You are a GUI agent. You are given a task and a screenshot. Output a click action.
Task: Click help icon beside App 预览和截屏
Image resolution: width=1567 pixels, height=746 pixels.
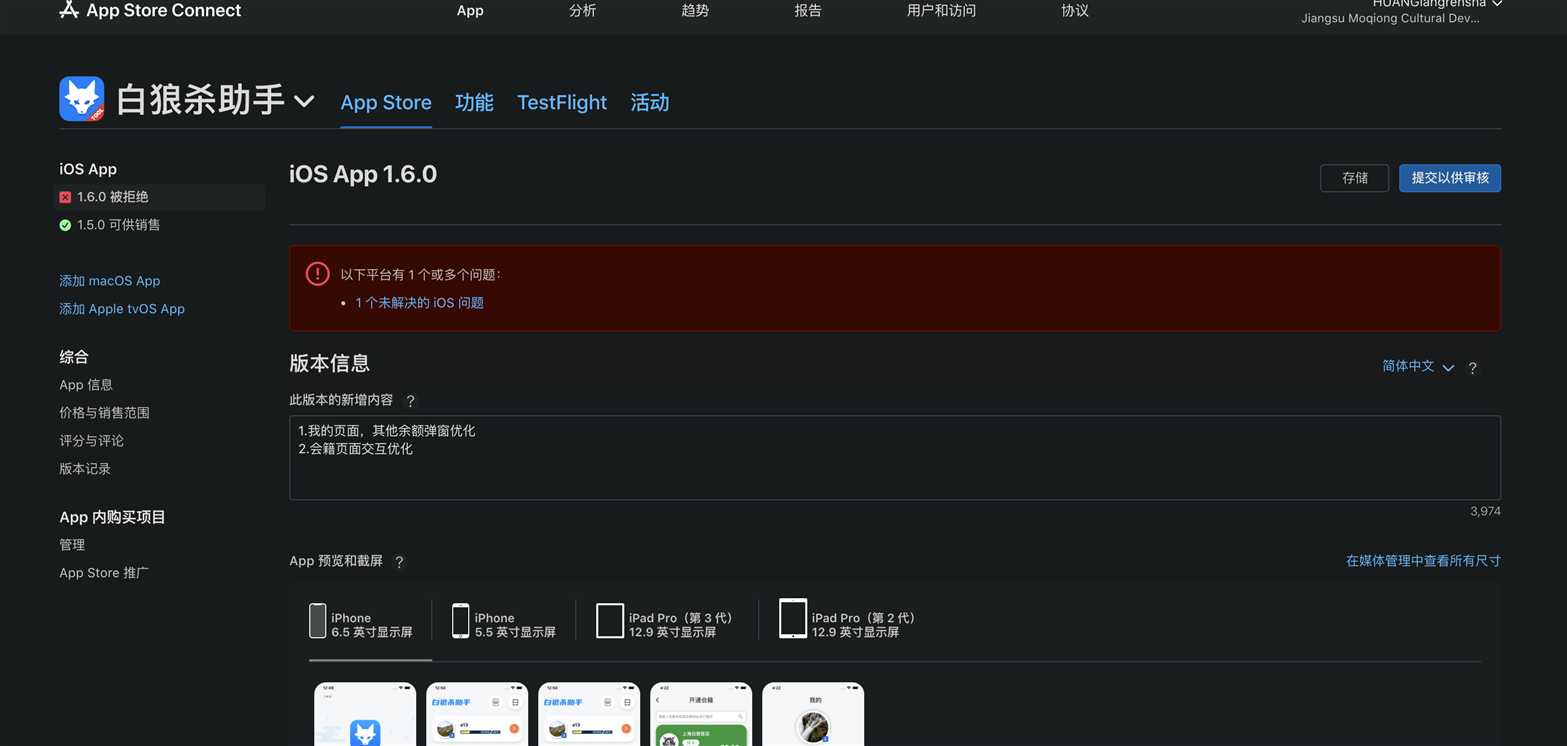[399, 562]
